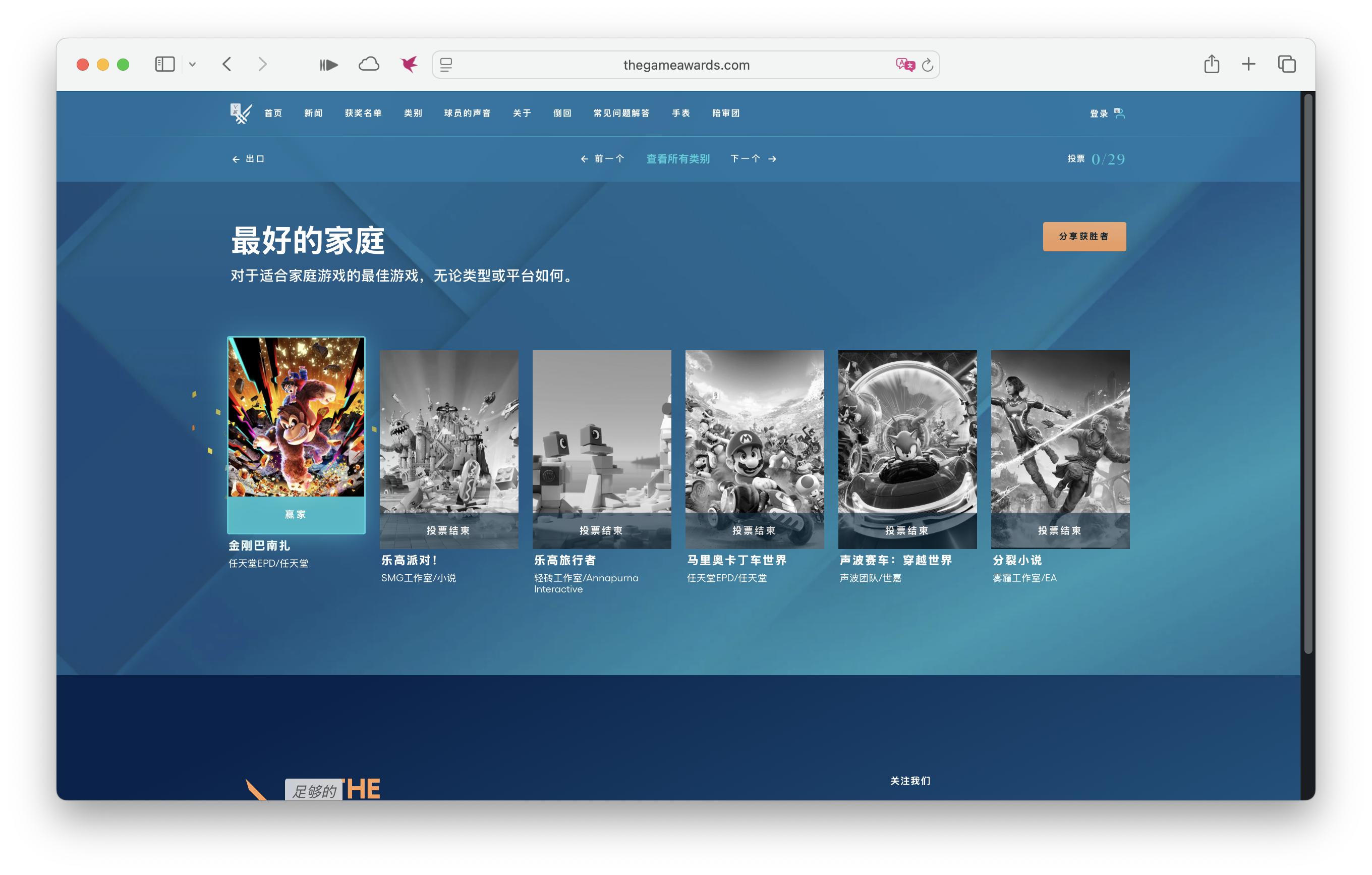Switch to 获奖名单 in navigation
Viewport: 1372px width, 875px height.
tap(363, 113)
